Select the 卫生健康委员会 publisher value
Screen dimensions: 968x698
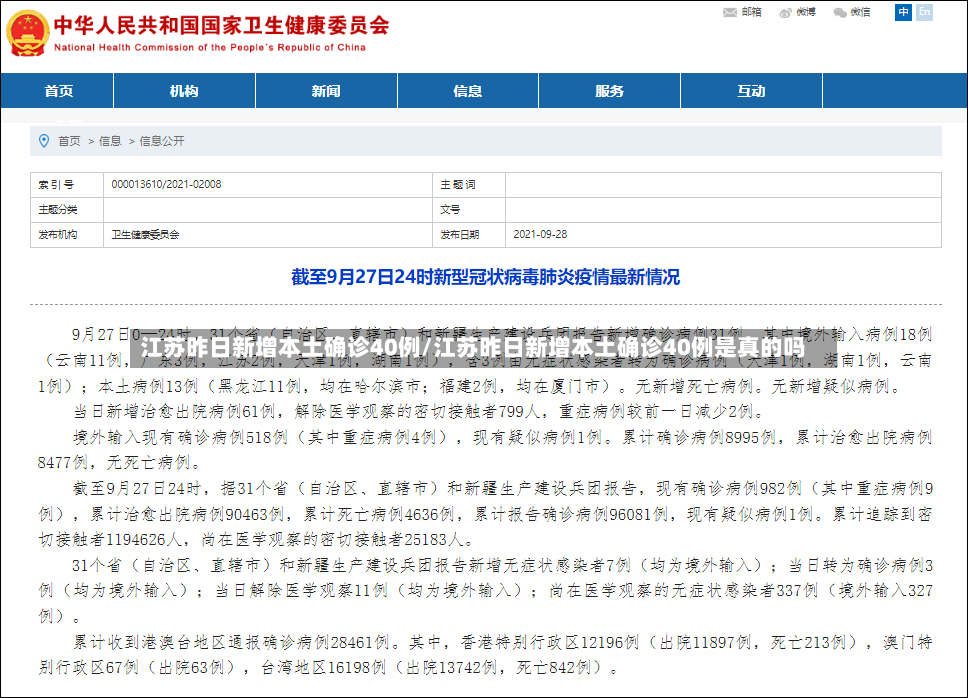pos(145,235)
